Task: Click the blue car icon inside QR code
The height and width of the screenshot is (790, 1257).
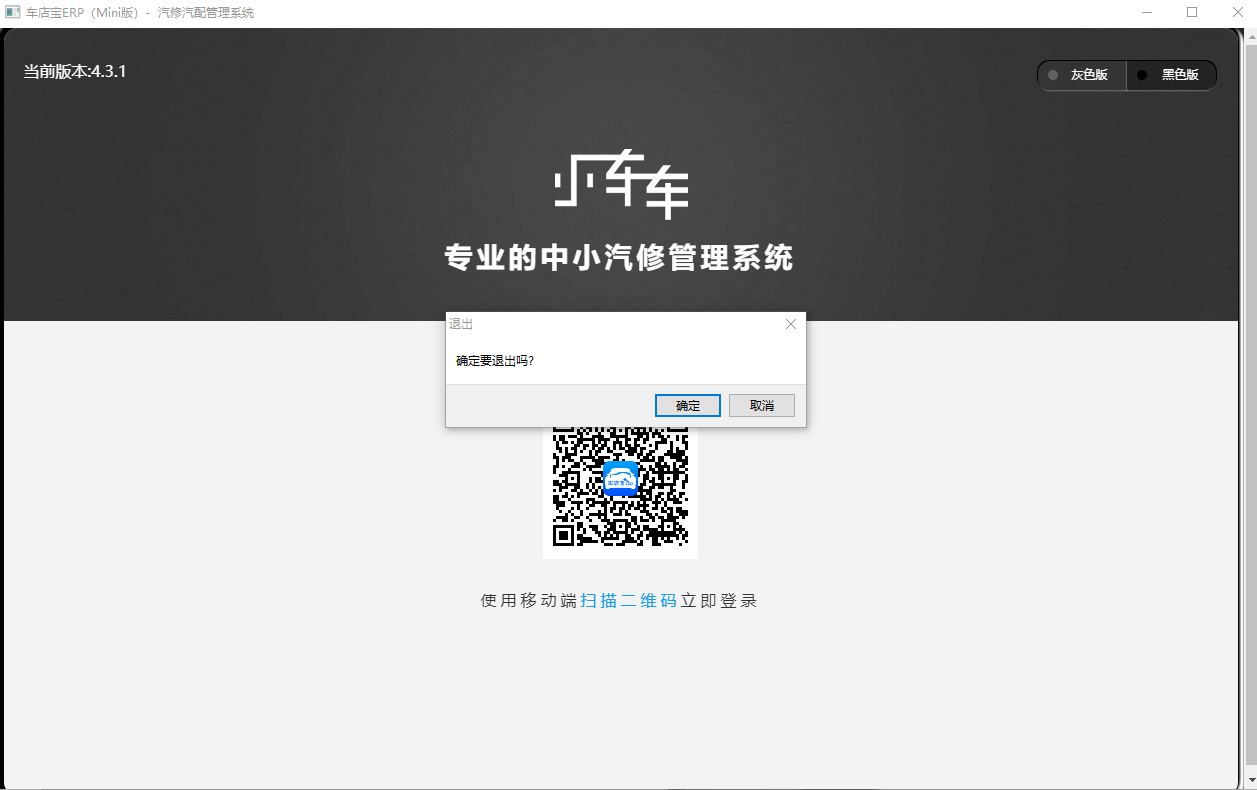Action: 620,478
